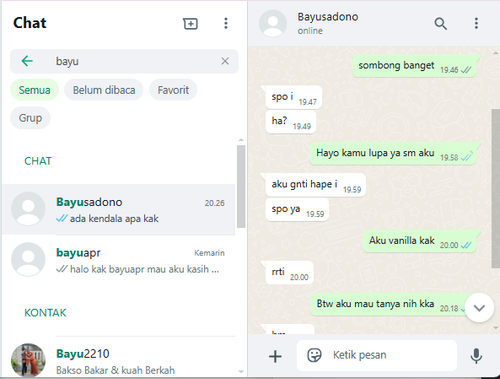The height and width of the screenshot is (379, 500).
Task: Clear the search text 'bayu'
Action: (x=225, y=61)
